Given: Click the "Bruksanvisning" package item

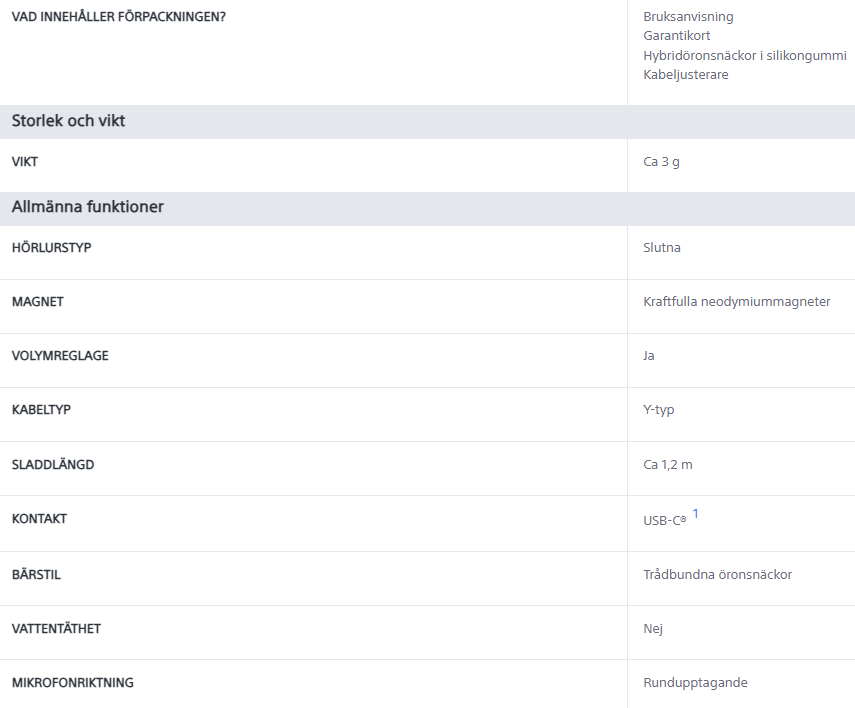Looking at the screenshot, I should (688, 17).
